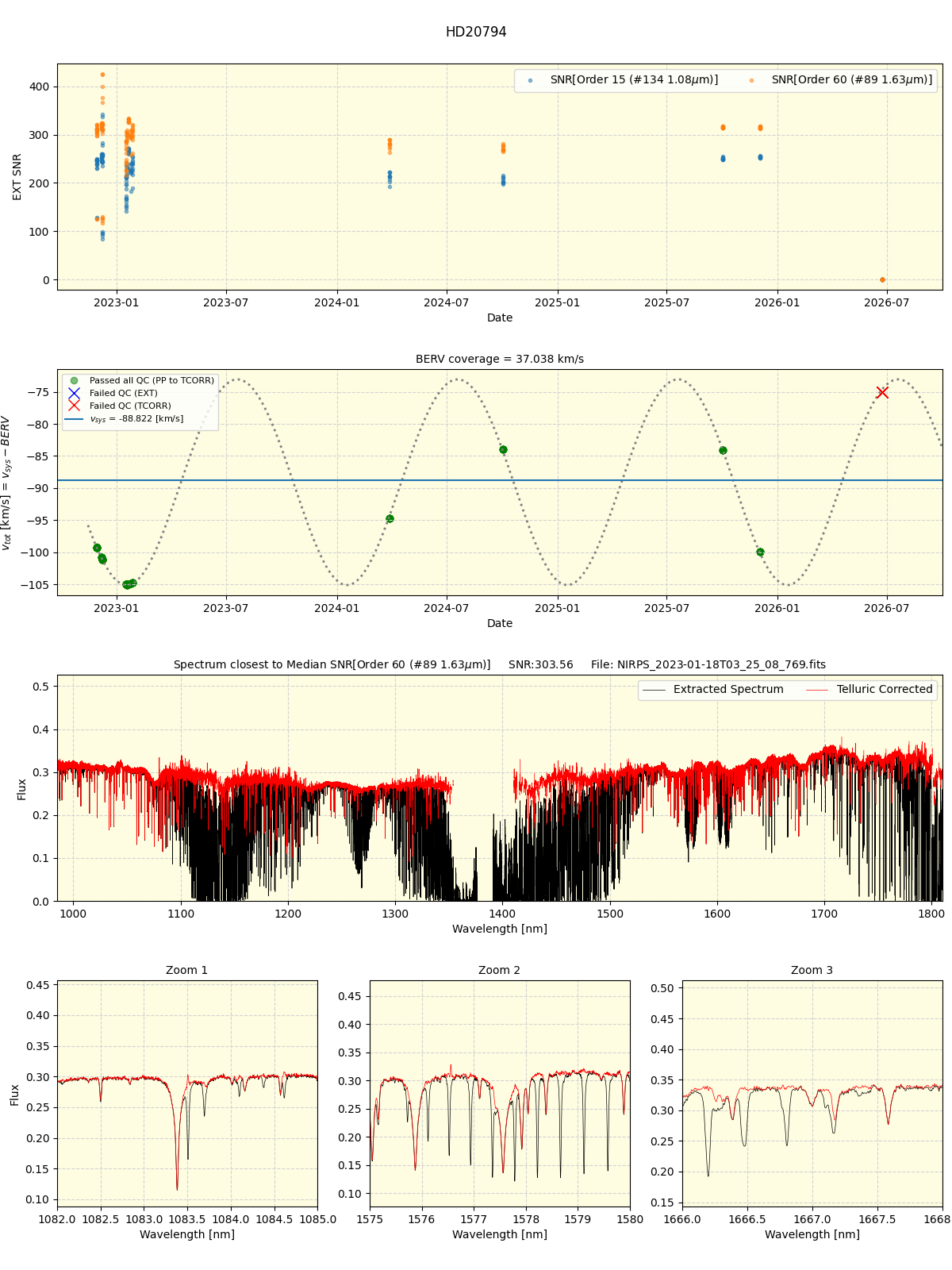Click the red X data point near 2026-07
952x1270 pixels.
[x=882, y=393]
